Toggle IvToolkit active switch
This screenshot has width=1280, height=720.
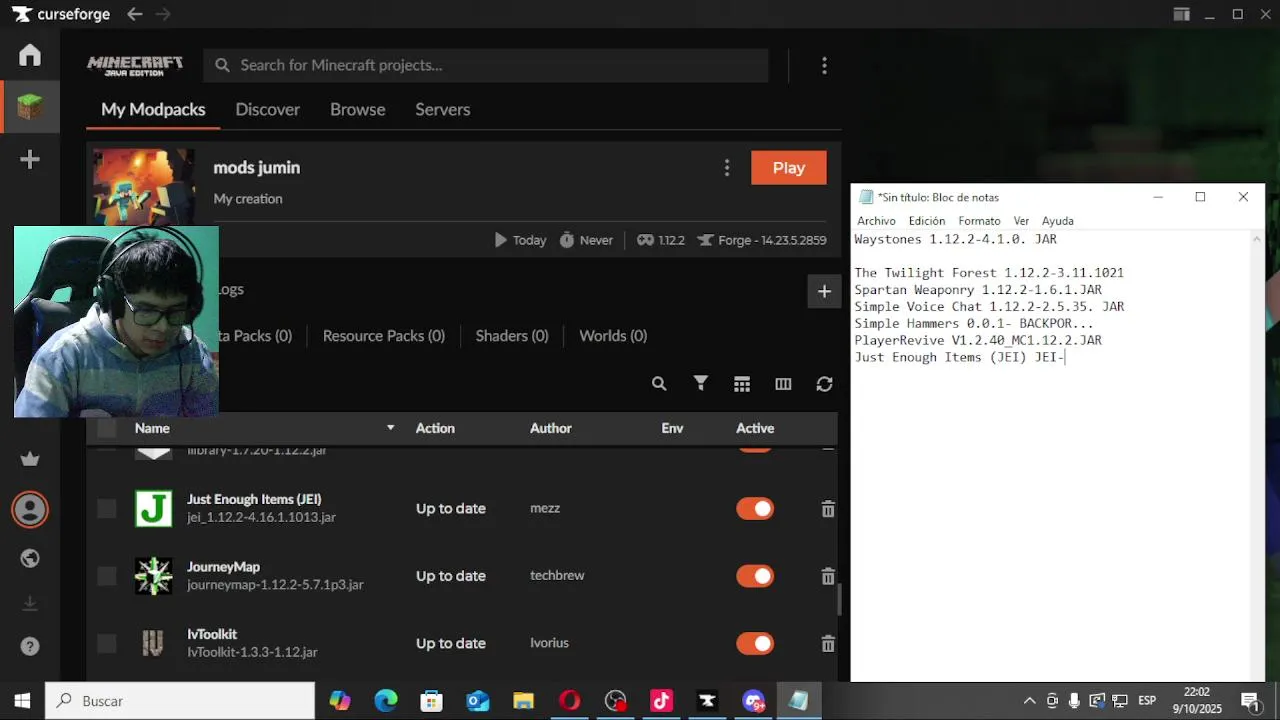click(755, 644)
